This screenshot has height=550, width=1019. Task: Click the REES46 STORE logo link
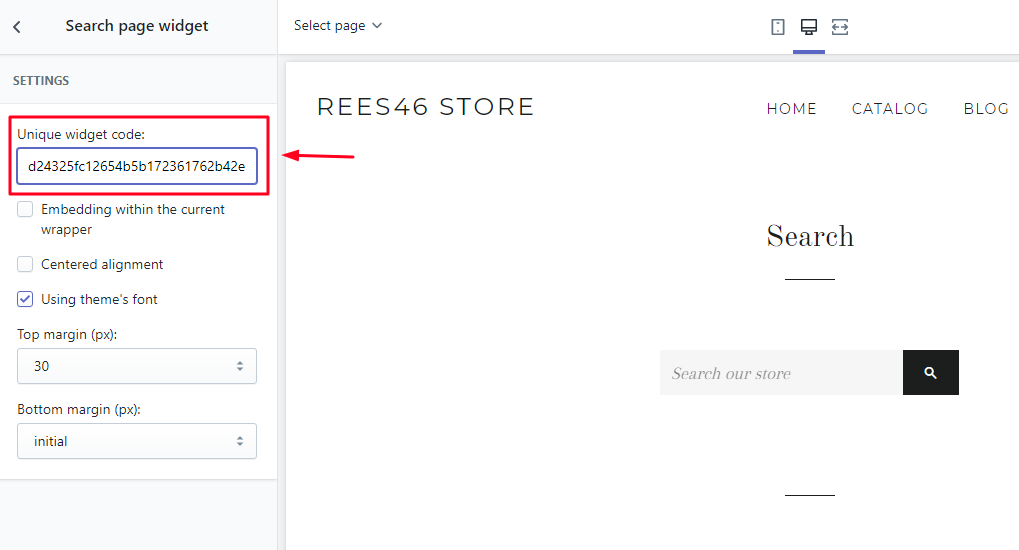pos(426,107)
